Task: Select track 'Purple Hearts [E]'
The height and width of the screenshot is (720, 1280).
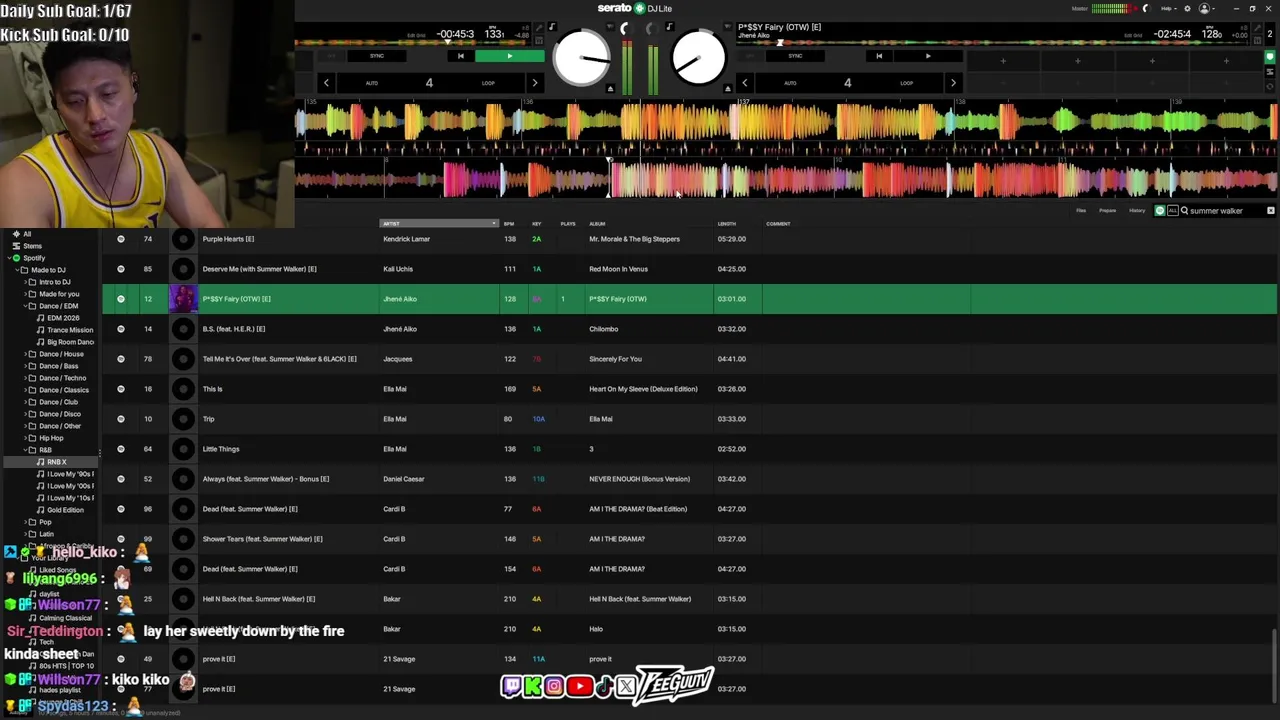Action: click(x=228, y=239)
